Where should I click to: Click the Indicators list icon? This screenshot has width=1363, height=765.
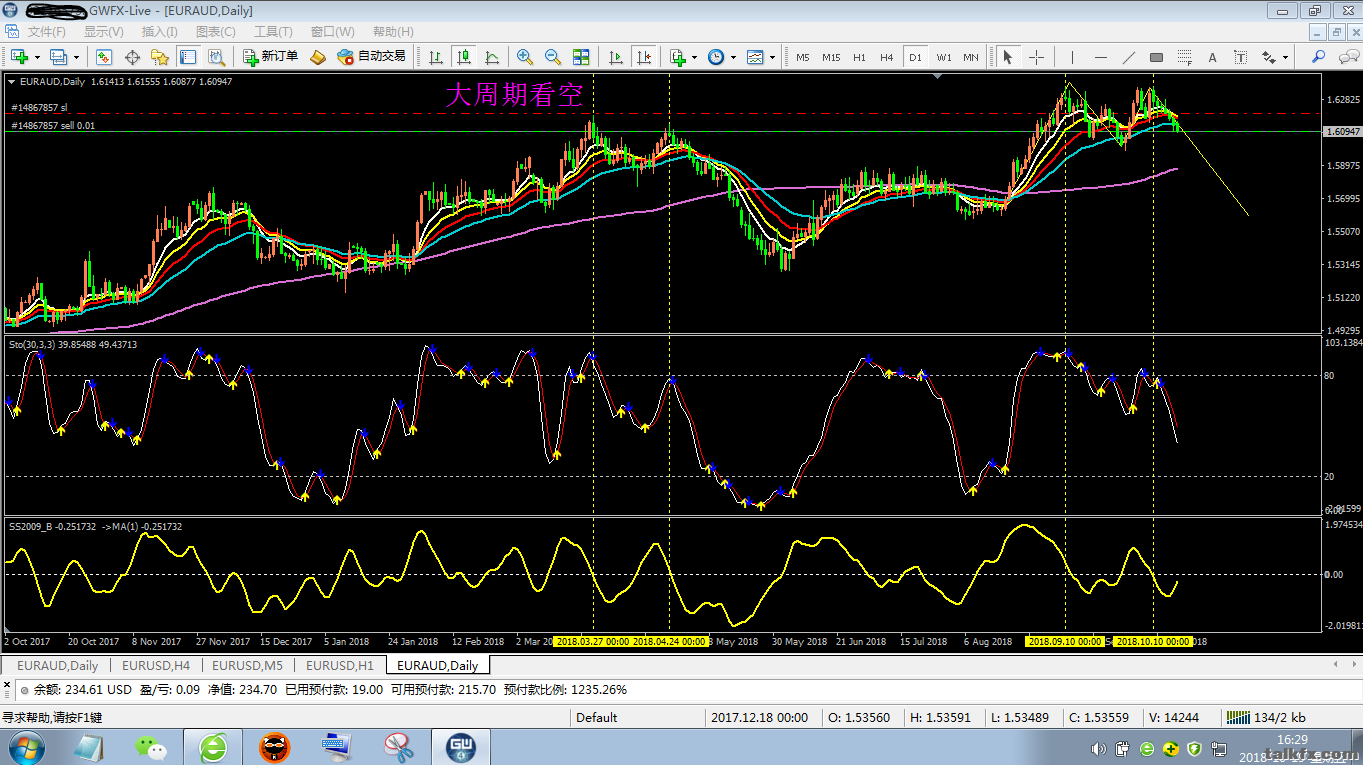[678, 57]
